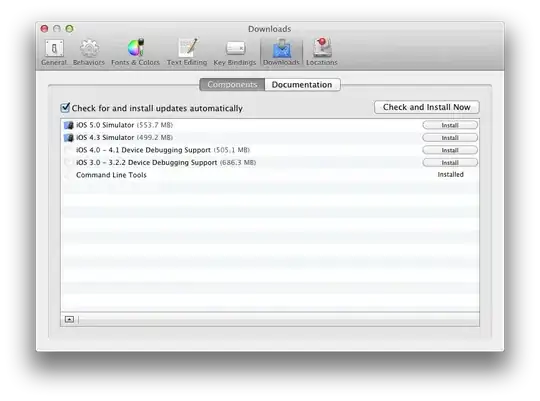Click the iOS 4.3 Simulator icon
The image size is (540, 401).
click(x=69, y=138)
